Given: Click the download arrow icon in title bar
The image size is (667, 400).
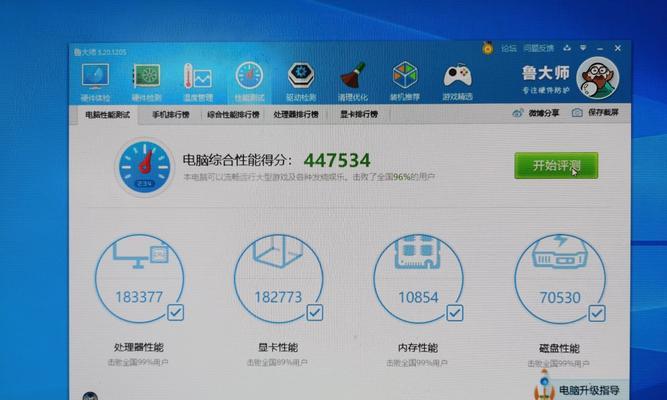Looking at the screenshot, I should [x=567, y=48].
